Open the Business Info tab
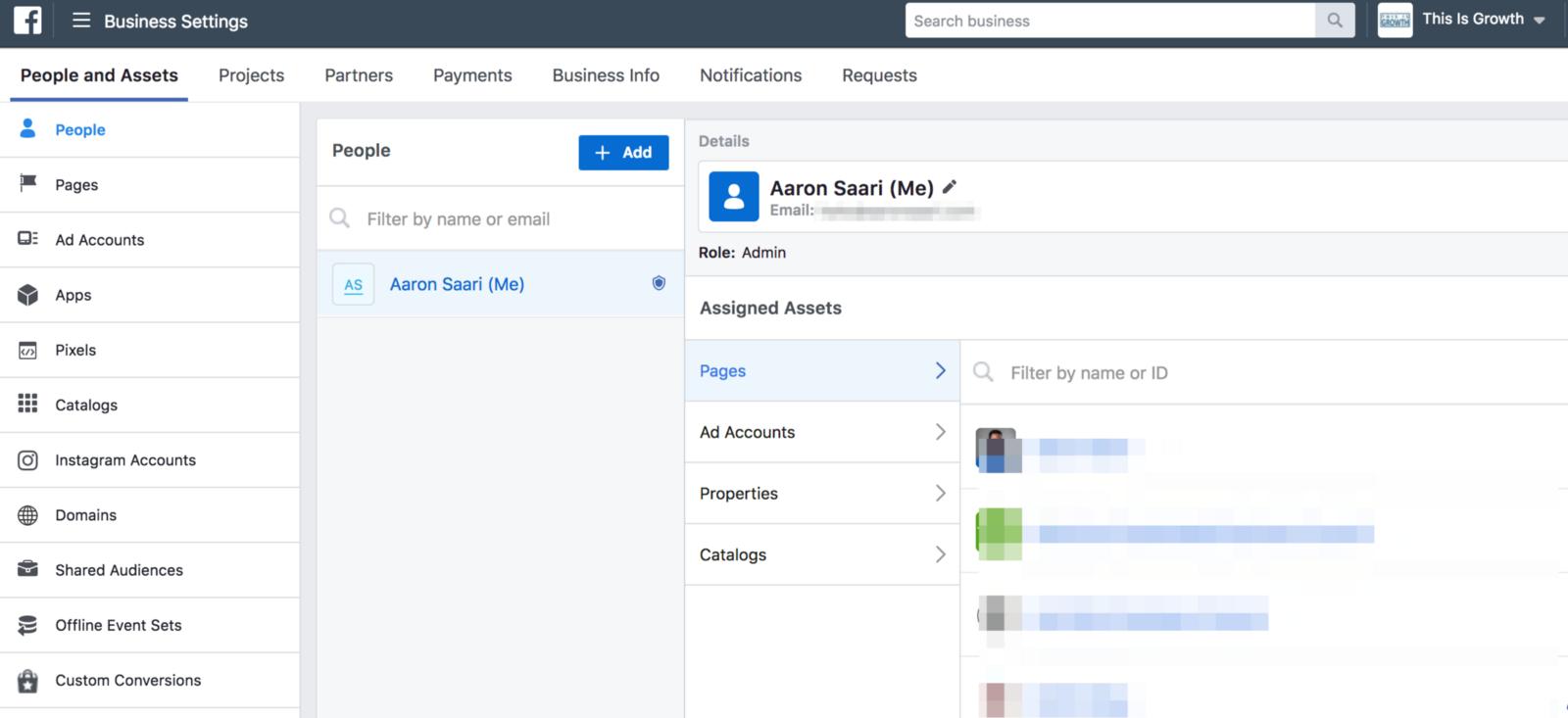This screenshot has height=718, width=1568. tap(606, 75)
